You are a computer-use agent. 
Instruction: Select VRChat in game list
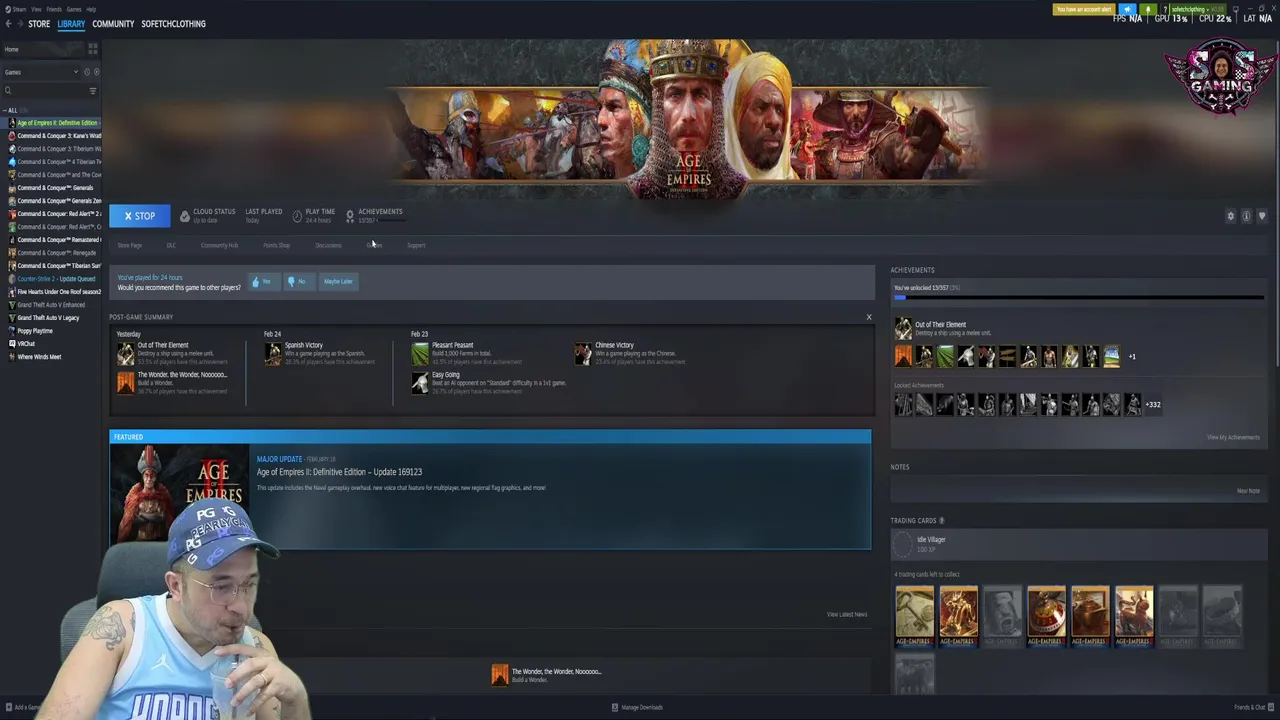52,344
